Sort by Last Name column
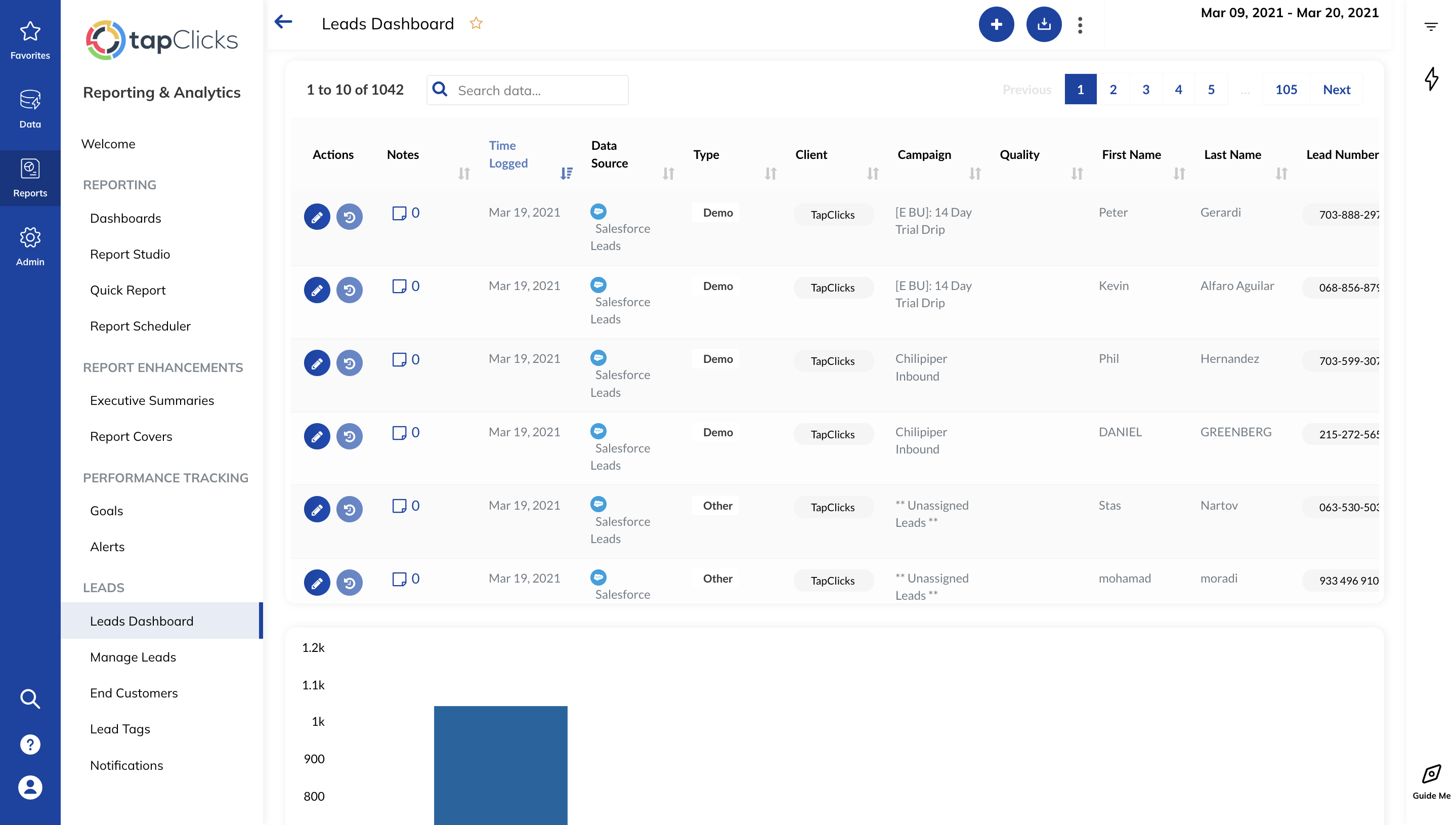 click(1281, 174)
